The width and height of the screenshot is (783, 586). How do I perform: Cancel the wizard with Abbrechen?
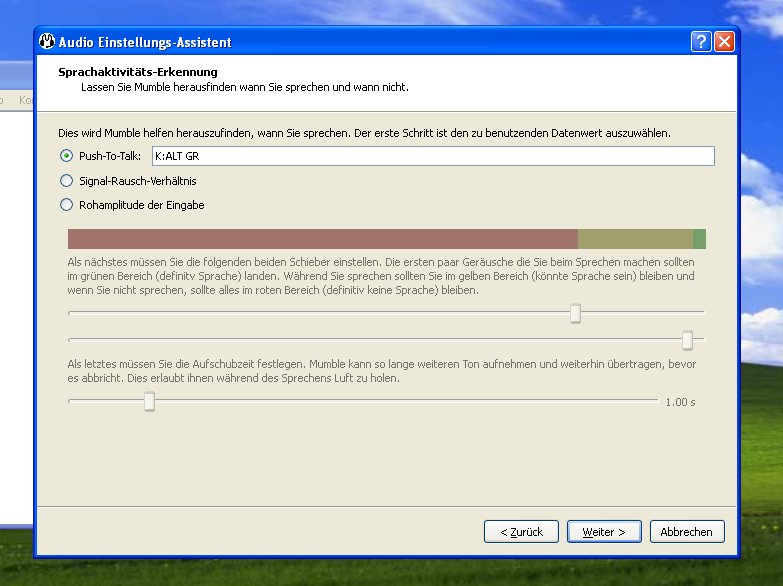(x=686, y=532)
